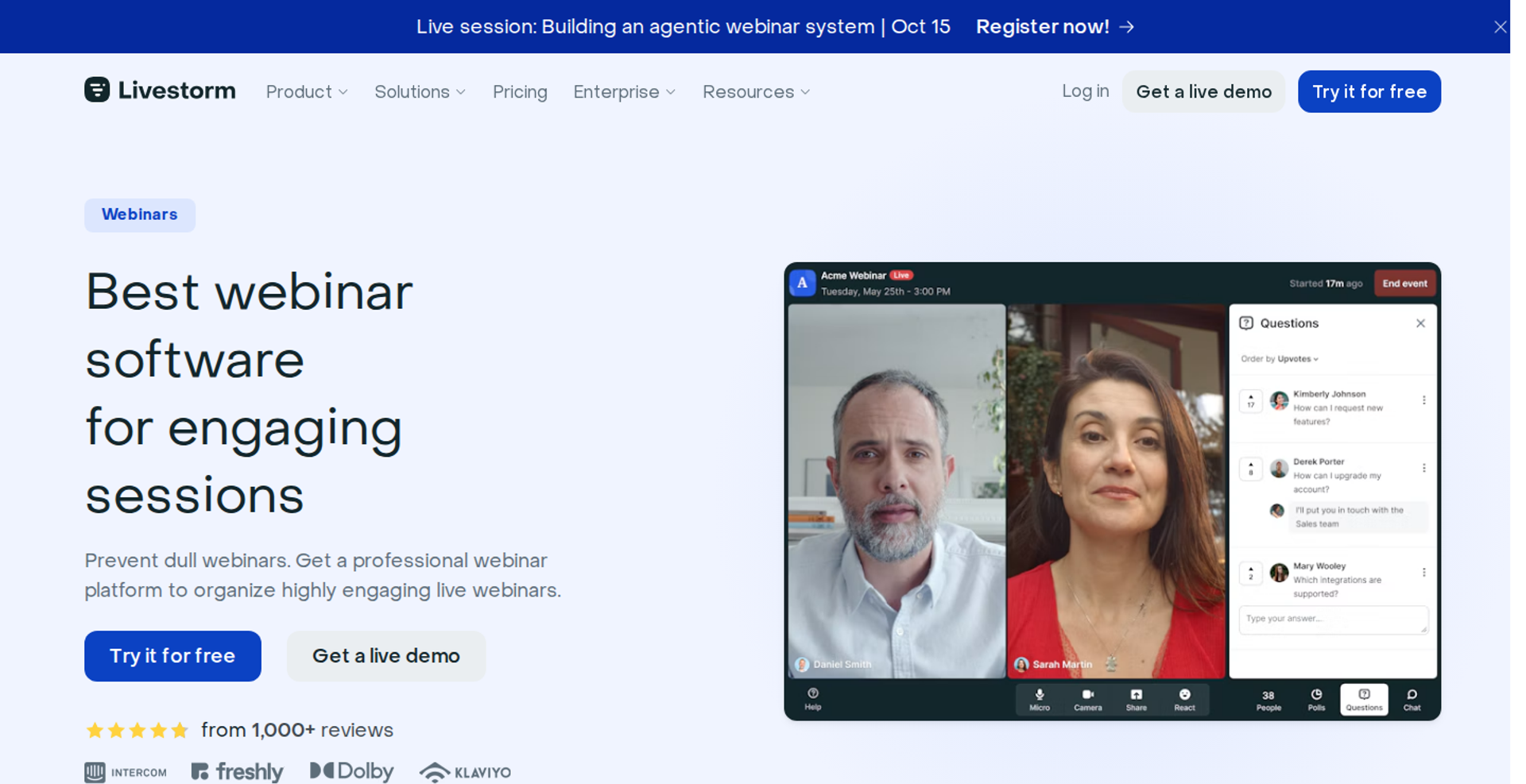Expand the Solutions menu

point(420,92)
